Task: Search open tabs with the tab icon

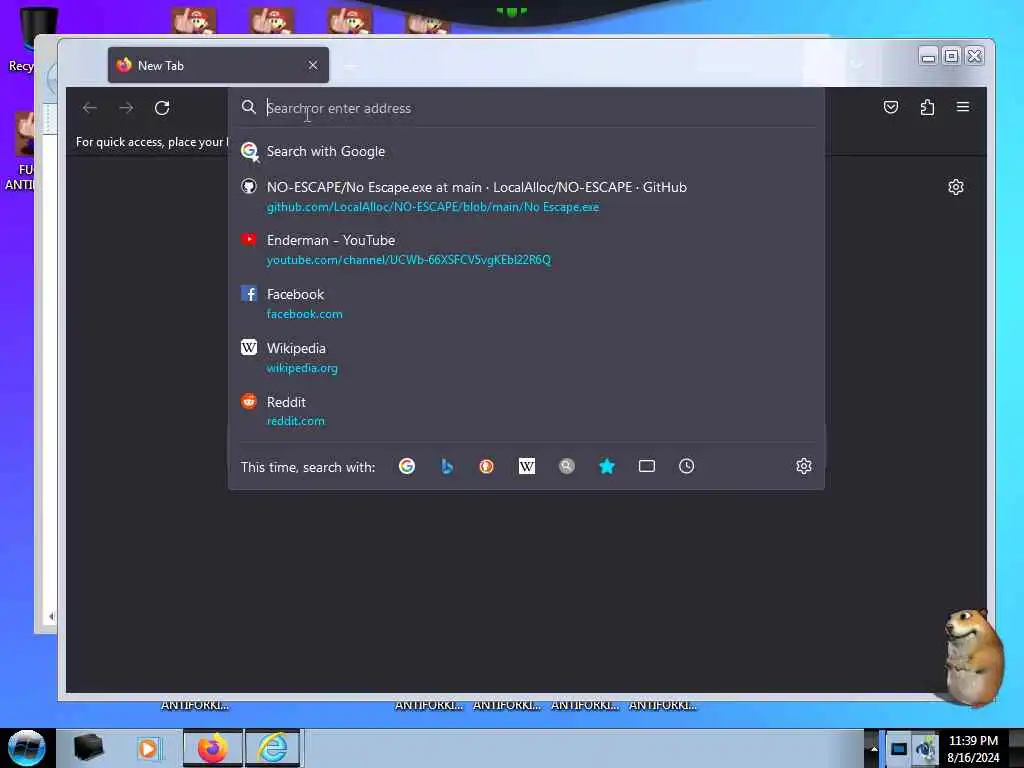Action: [x=647, y=466]
